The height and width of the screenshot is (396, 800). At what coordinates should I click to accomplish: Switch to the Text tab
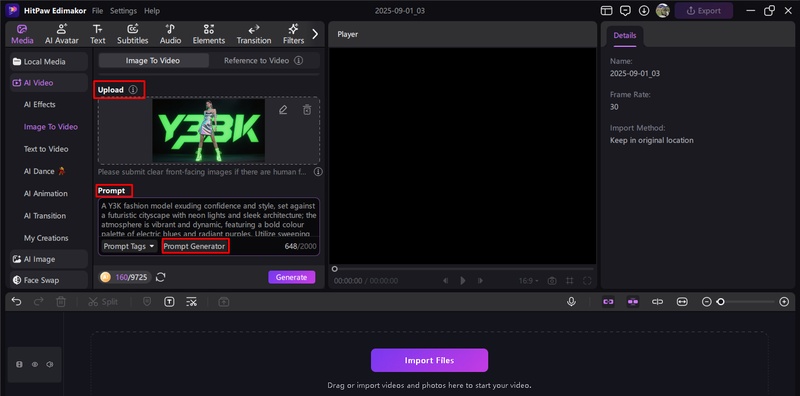(x=97, y=34)
